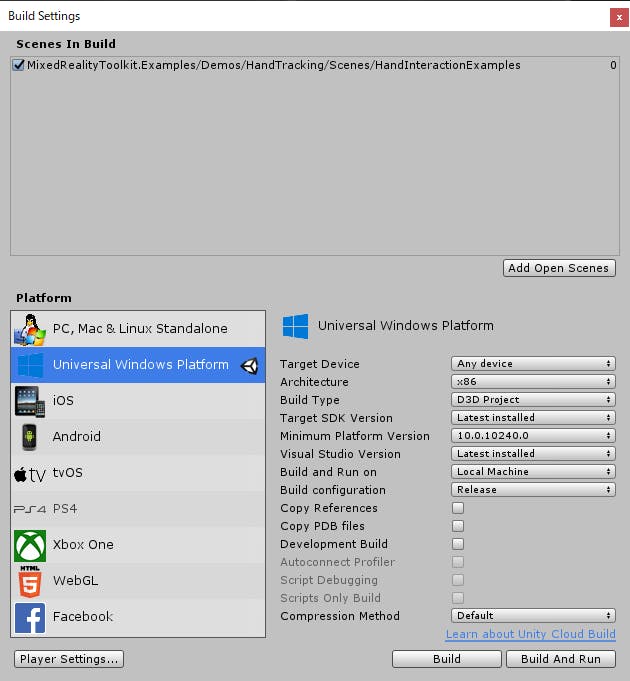Click the PC, Mac & Linux Standalone platform icon
The height and width of the screenshot is (681, 630).
[x=30, y=329]
